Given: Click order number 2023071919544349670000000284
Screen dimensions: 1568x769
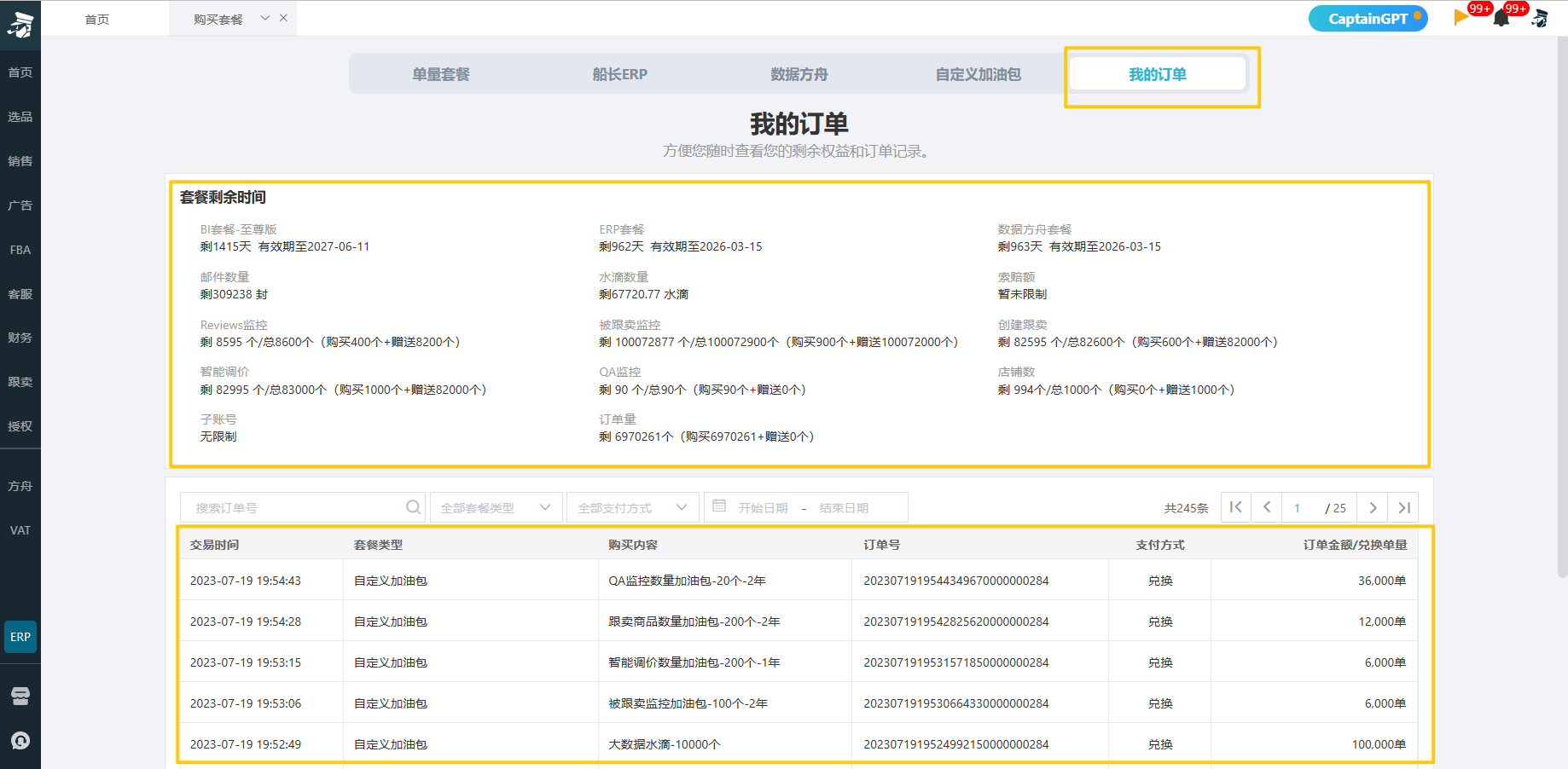Looking at the screenshot, I should [956, 581].
